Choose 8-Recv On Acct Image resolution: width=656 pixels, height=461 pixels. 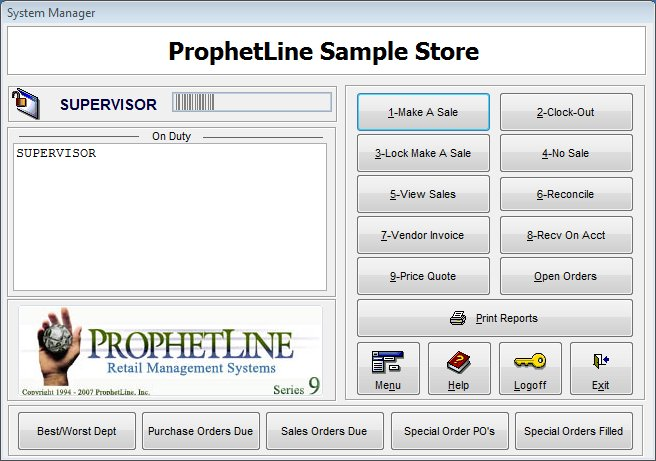[566, 235]
